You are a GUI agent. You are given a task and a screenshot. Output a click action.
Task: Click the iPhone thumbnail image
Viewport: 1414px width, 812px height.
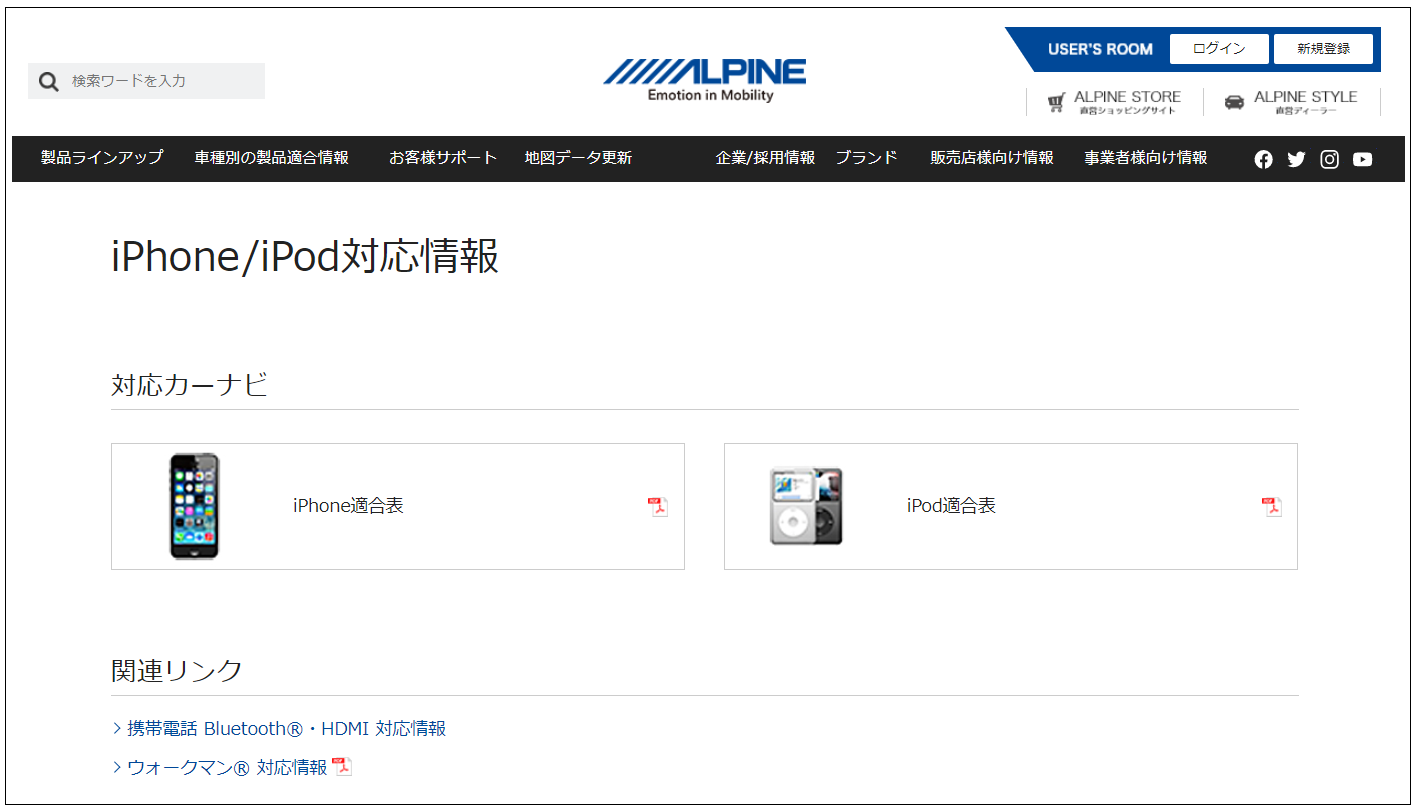coord(194,506)
